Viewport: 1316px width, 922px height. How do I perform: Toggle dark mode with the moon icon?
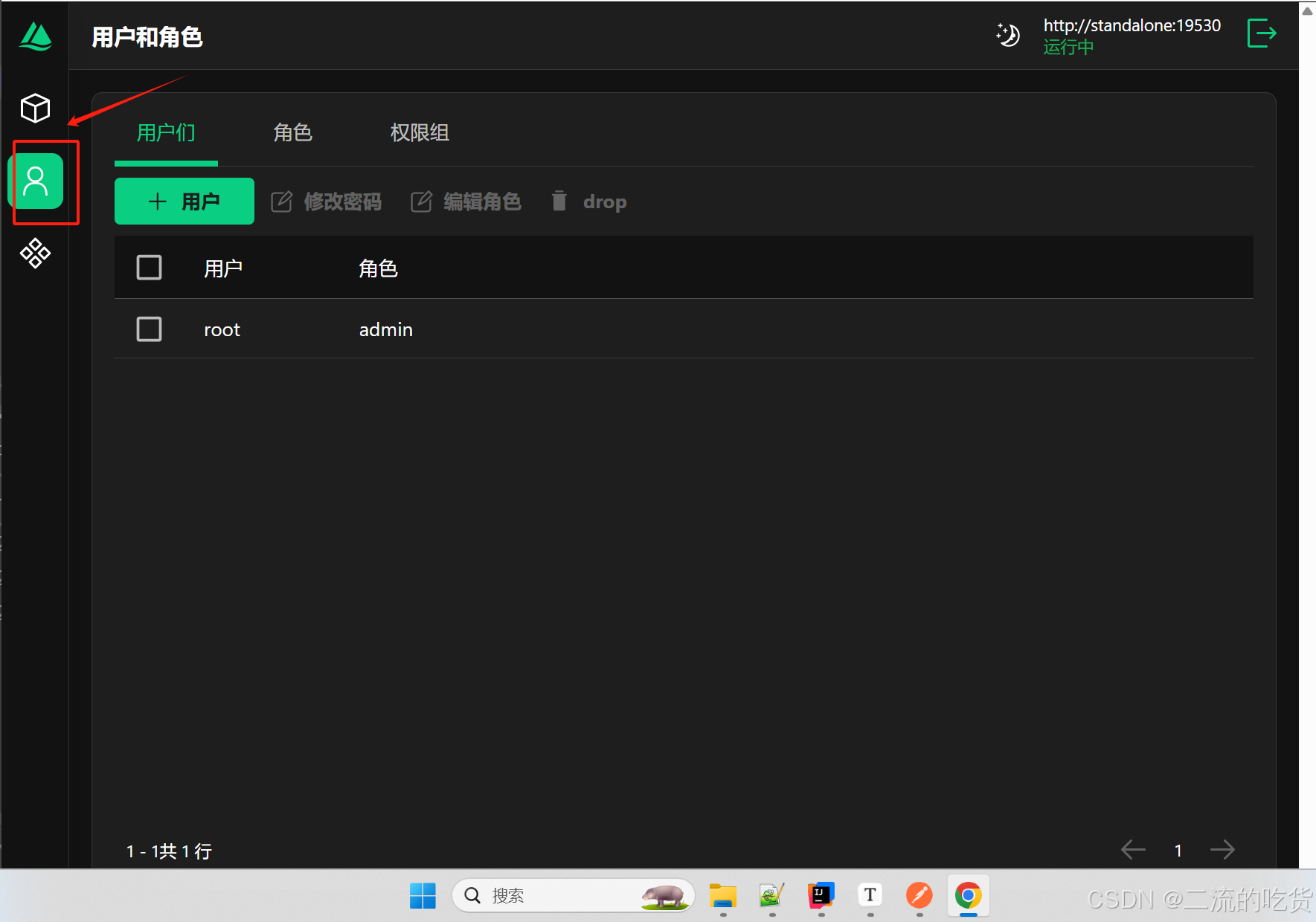1008,35
